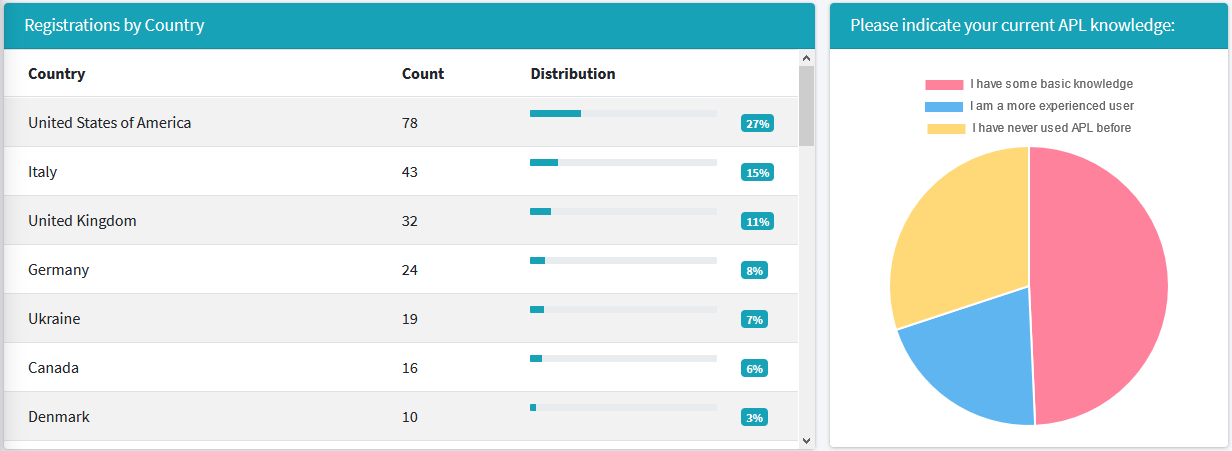Click the pink basic knowledge legend swatch
Image resolution: width=1232 pixels, height=451 pixels.
coord(944,85)
